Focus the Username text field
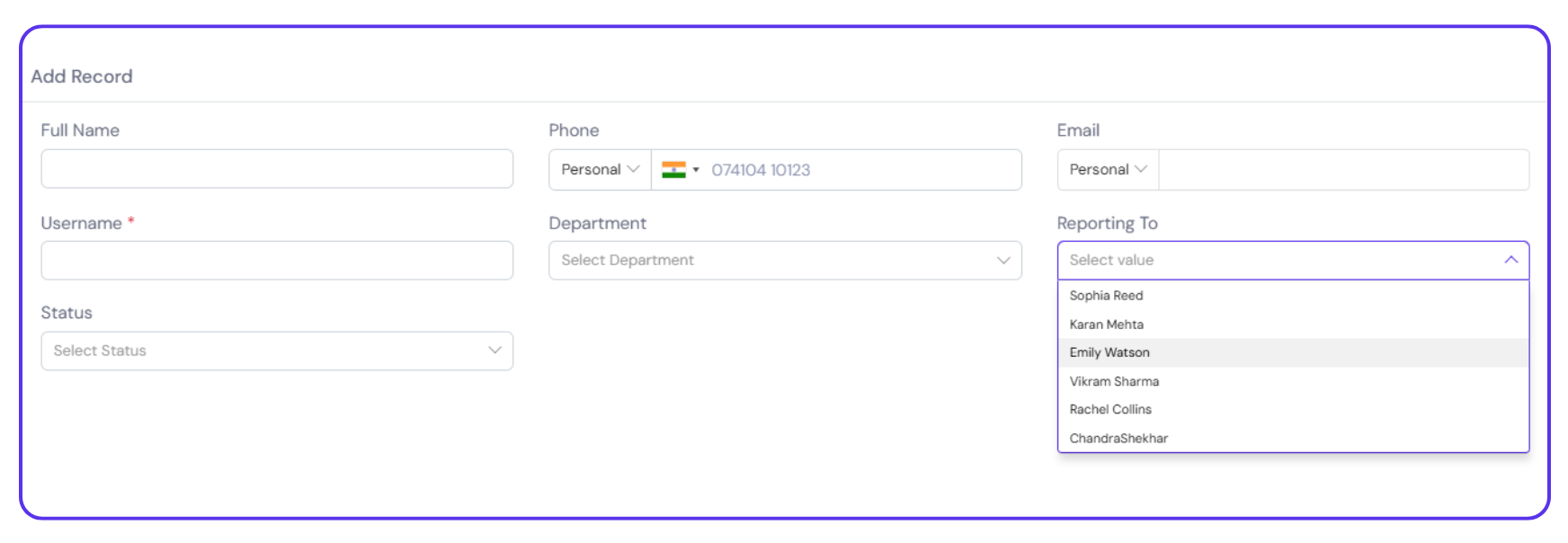Screen dimensions: 1568x543 (277, 261)
